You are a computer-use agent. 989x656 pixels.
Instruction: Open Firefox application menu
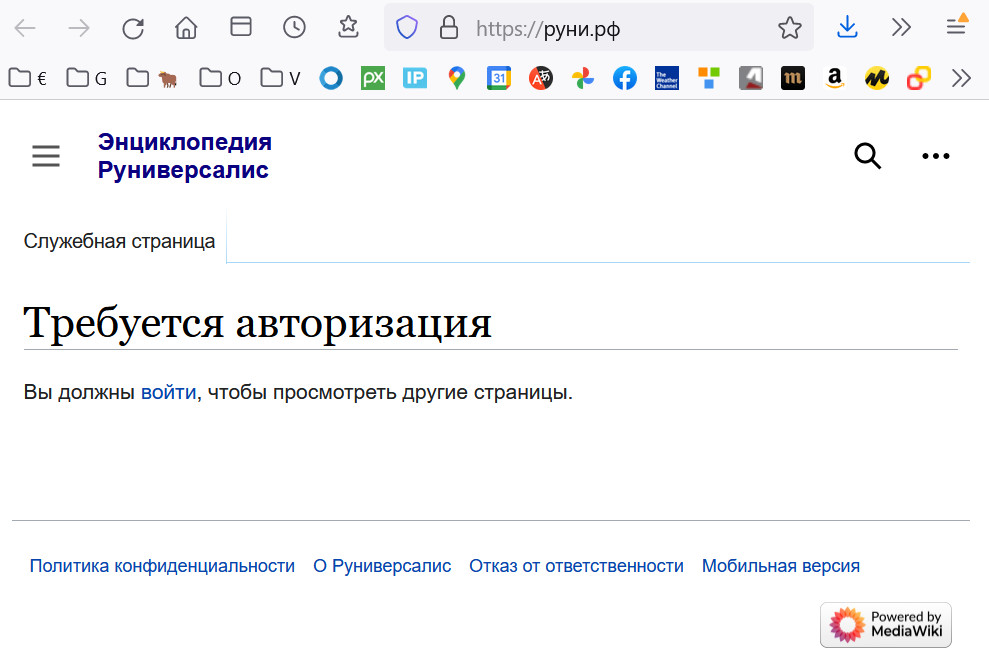[x=957, y=28]
